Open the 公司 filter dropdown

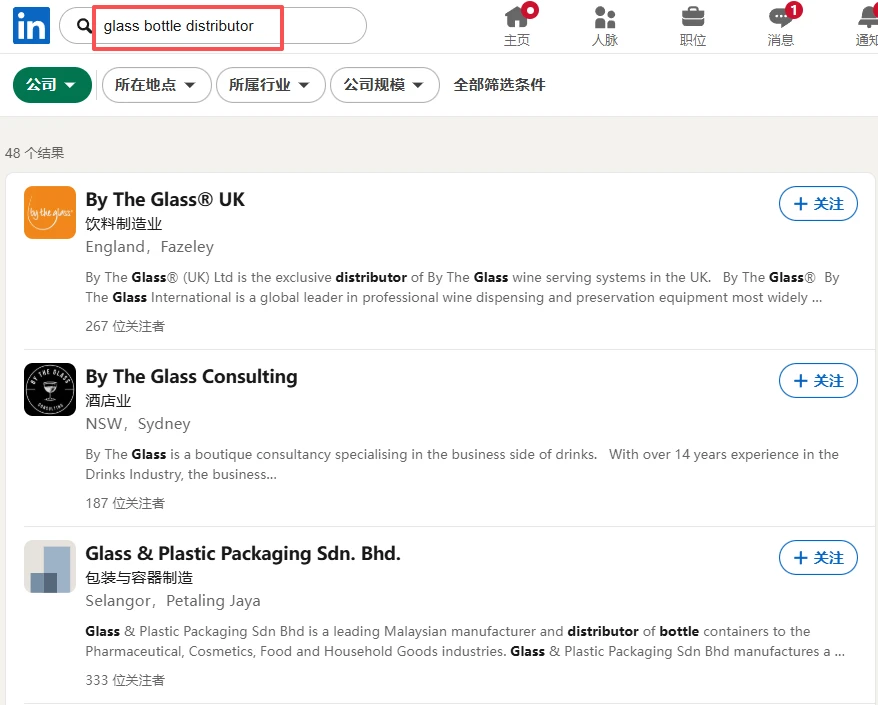coord(52,85)
